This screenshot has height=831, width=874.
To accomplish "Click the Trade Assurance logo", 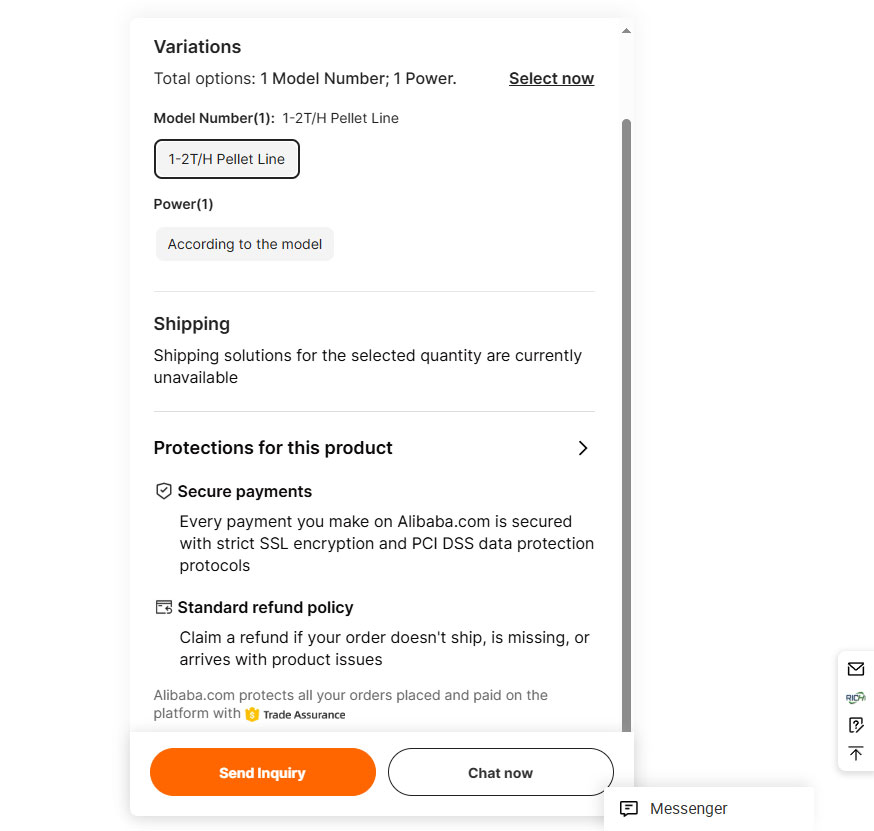I will (296, 714).
